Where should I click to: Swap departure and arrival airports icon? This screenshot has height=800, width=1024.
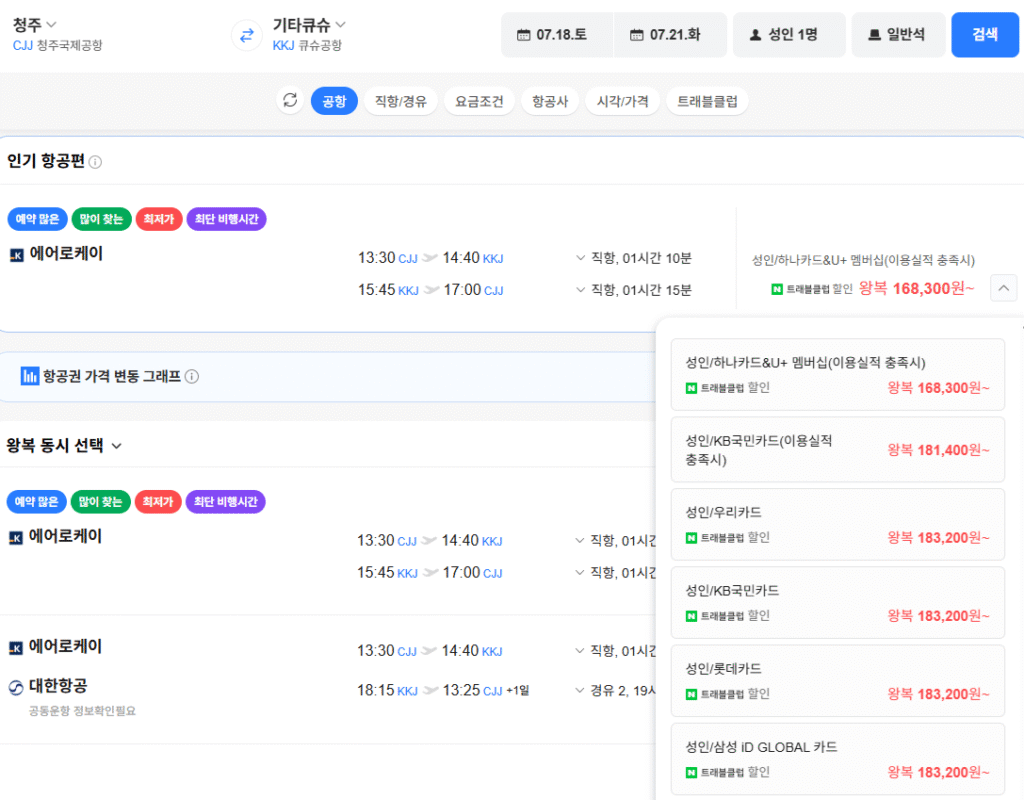tap(247, 35)
